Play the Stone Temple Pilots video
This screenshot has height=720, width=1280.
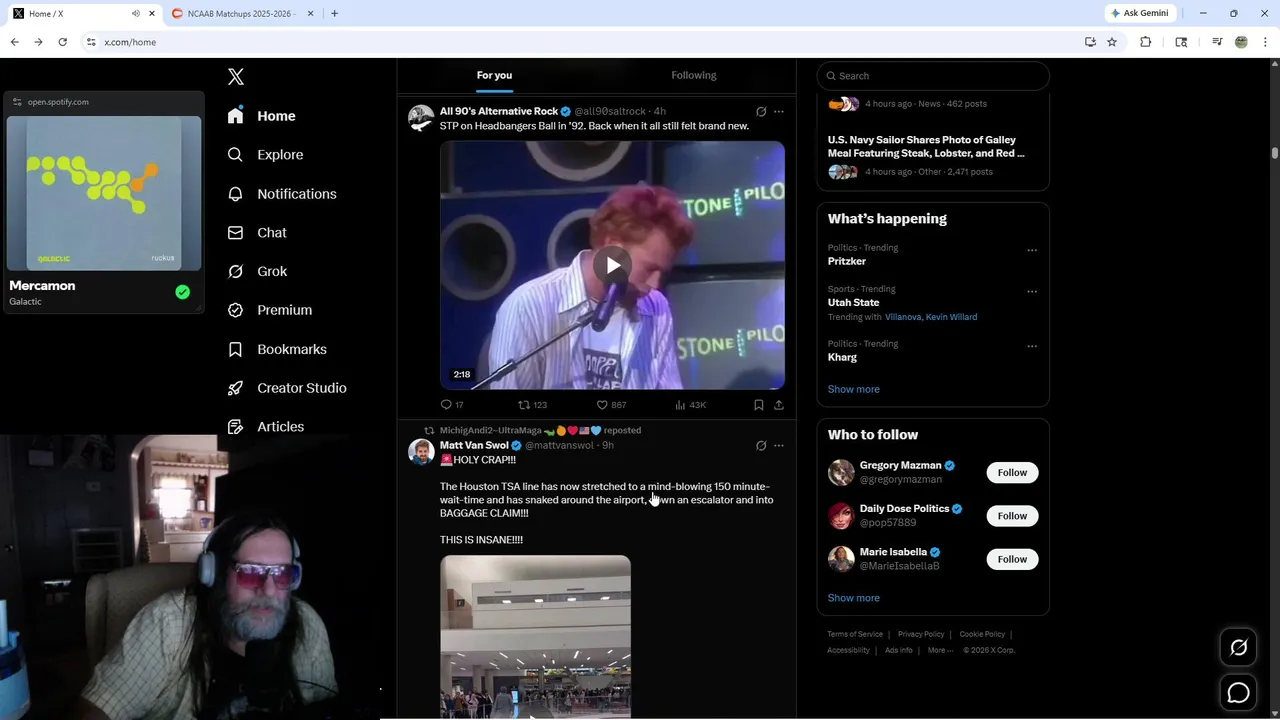(612, 265)
